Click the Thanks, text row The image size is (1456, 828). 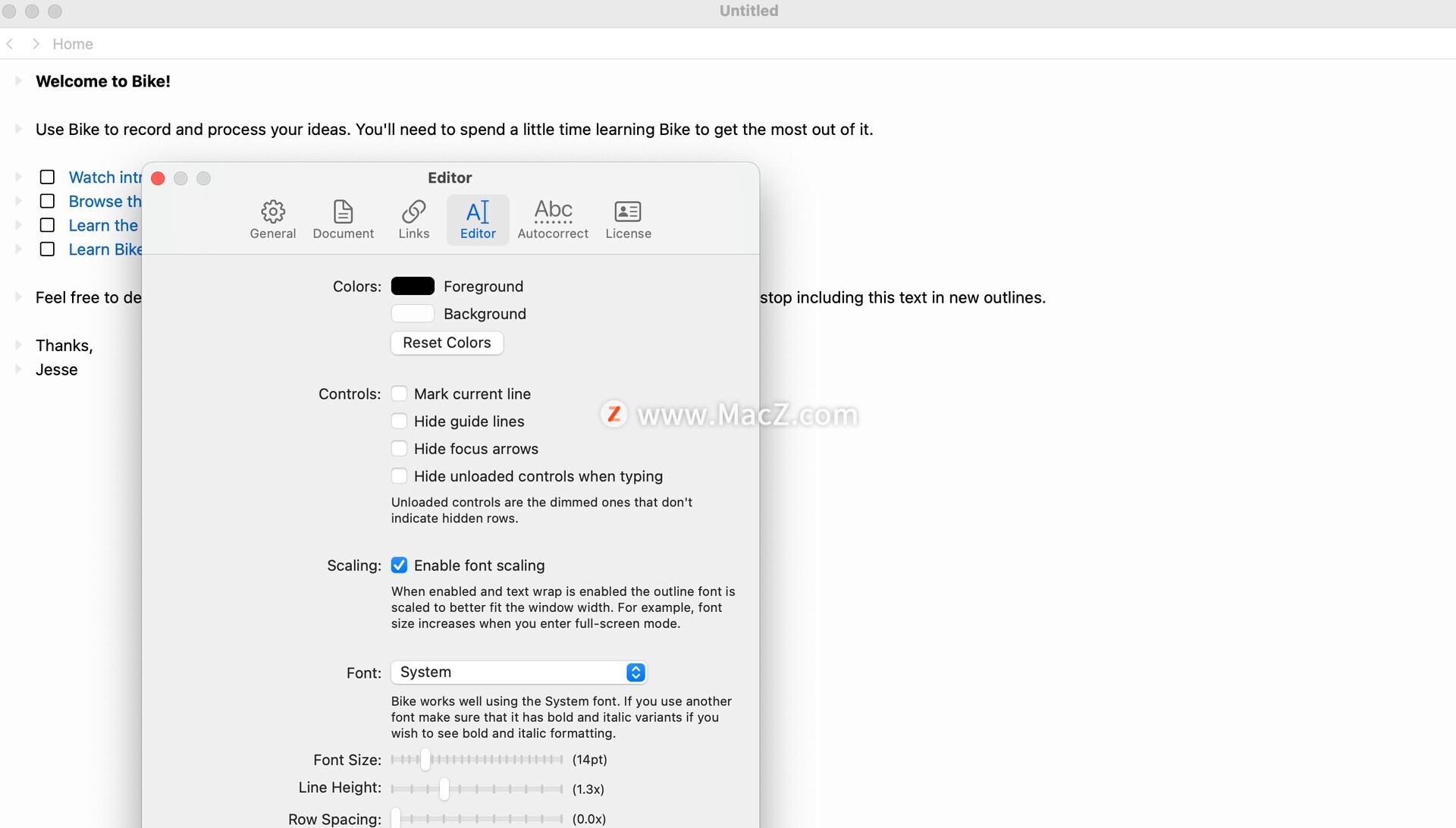click(x=64, y=346)
